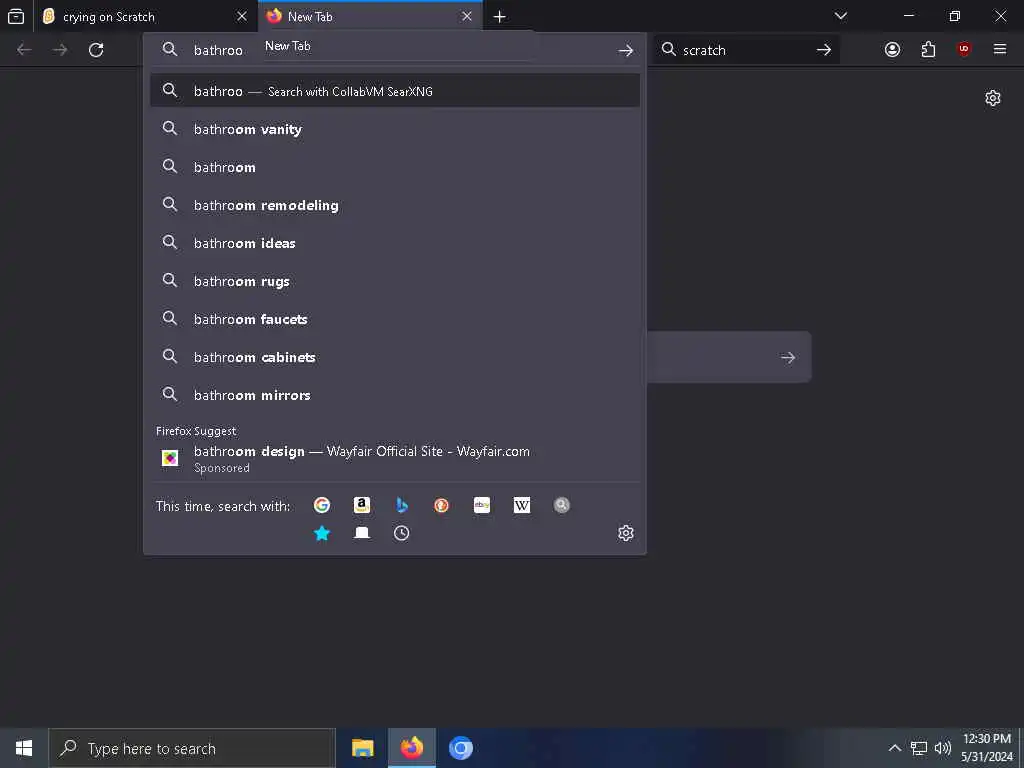Screen dimensions: 1024x768
Task: Open the Firefox application menu
Action: click(1000, 50)
